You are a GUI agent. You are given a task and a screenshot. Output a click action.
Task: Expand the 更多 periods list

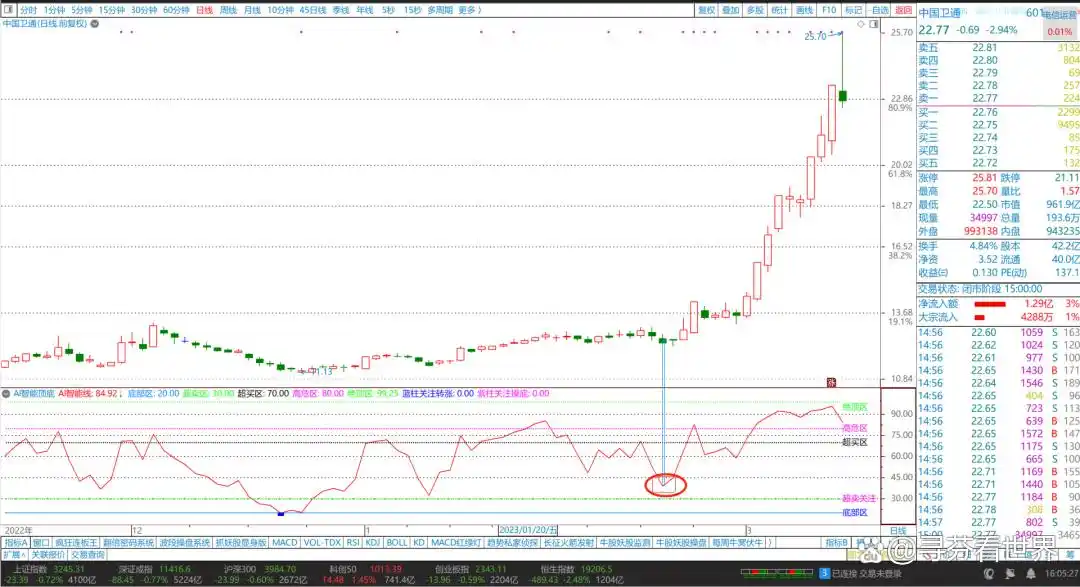pyautogui.click(x=469, y=9)
